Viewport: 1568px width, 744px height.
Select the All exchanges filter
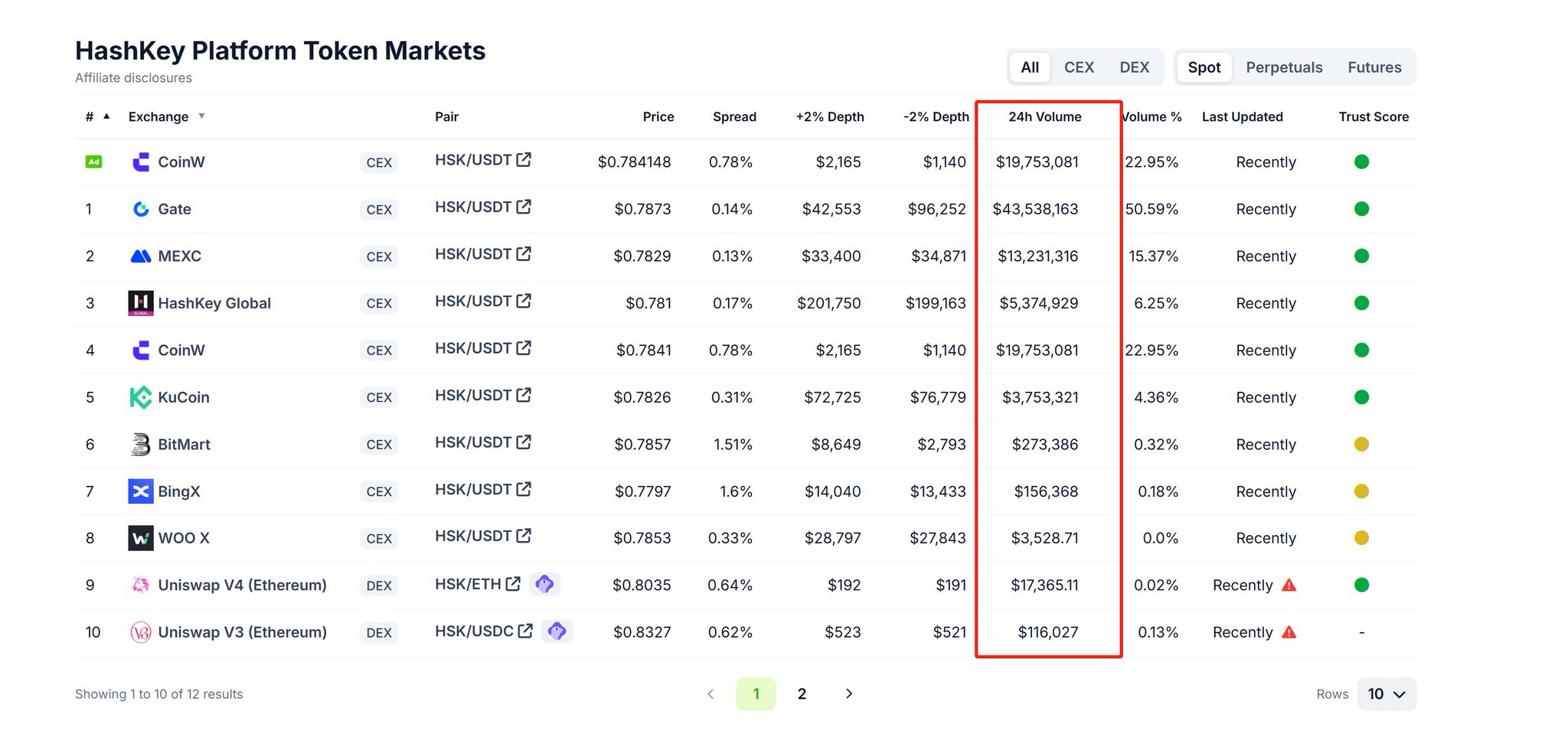tap(1030, 67)
